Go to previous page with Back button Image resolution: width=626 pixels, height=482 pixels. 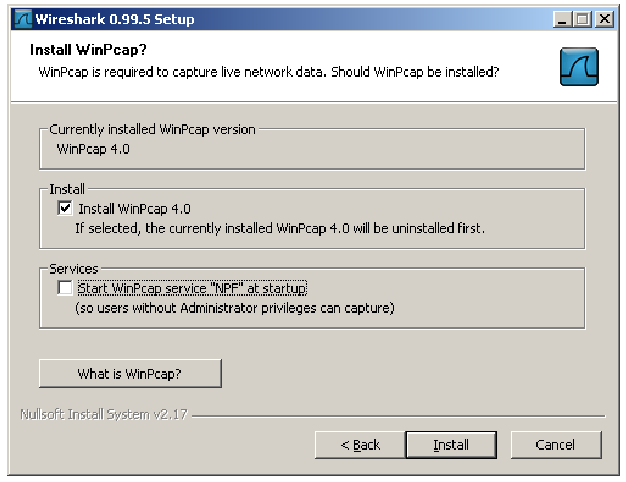[x=360, y=444]
